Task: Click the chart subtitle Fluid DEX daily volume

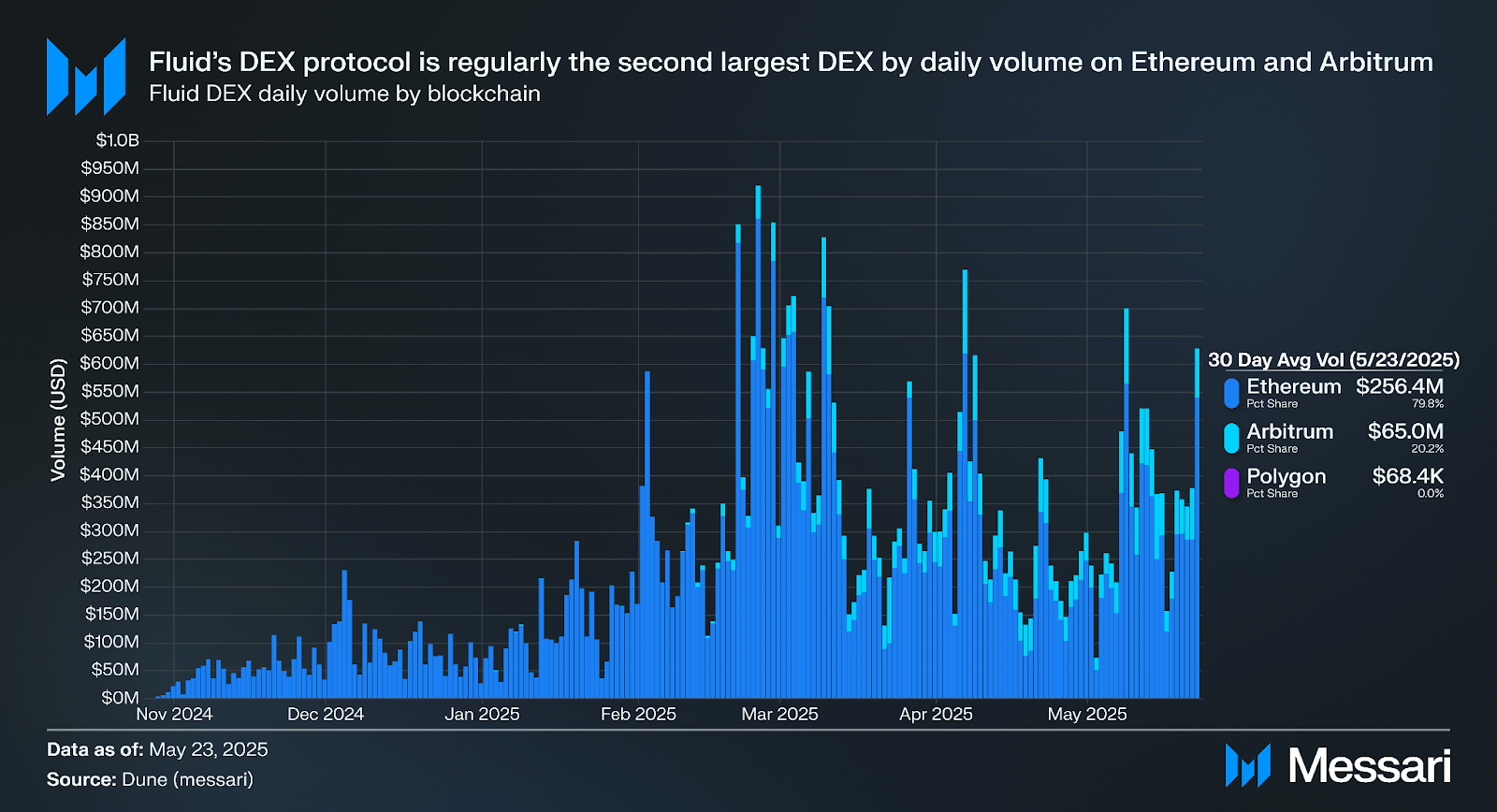Action: 344,94
